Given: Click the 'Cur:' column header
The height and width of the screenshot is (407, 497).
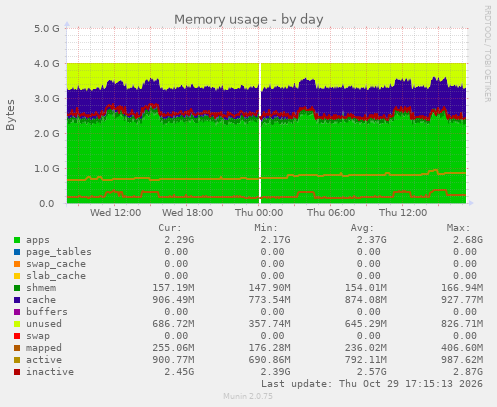Looking at the screenshot, I should 170,228.
